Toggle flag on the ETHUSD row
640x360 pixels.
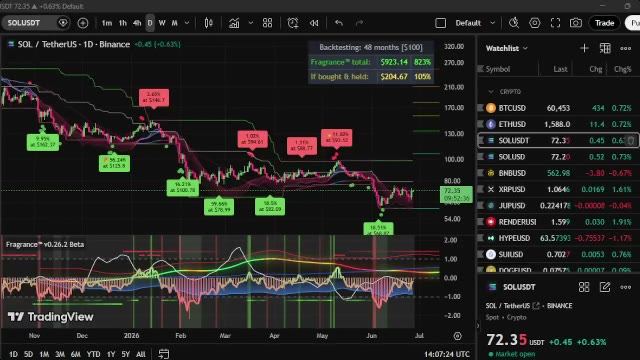point(481,124)
